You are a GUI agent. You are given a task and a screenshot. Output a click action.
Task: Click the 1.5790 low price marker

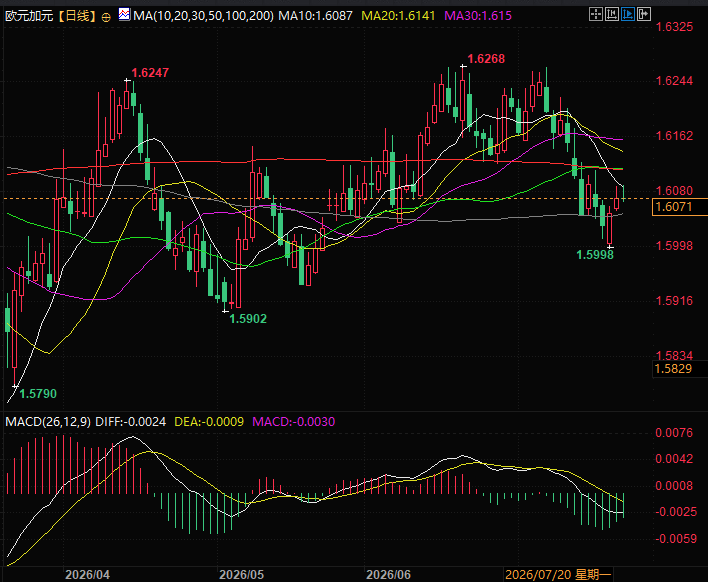(38, 394)
